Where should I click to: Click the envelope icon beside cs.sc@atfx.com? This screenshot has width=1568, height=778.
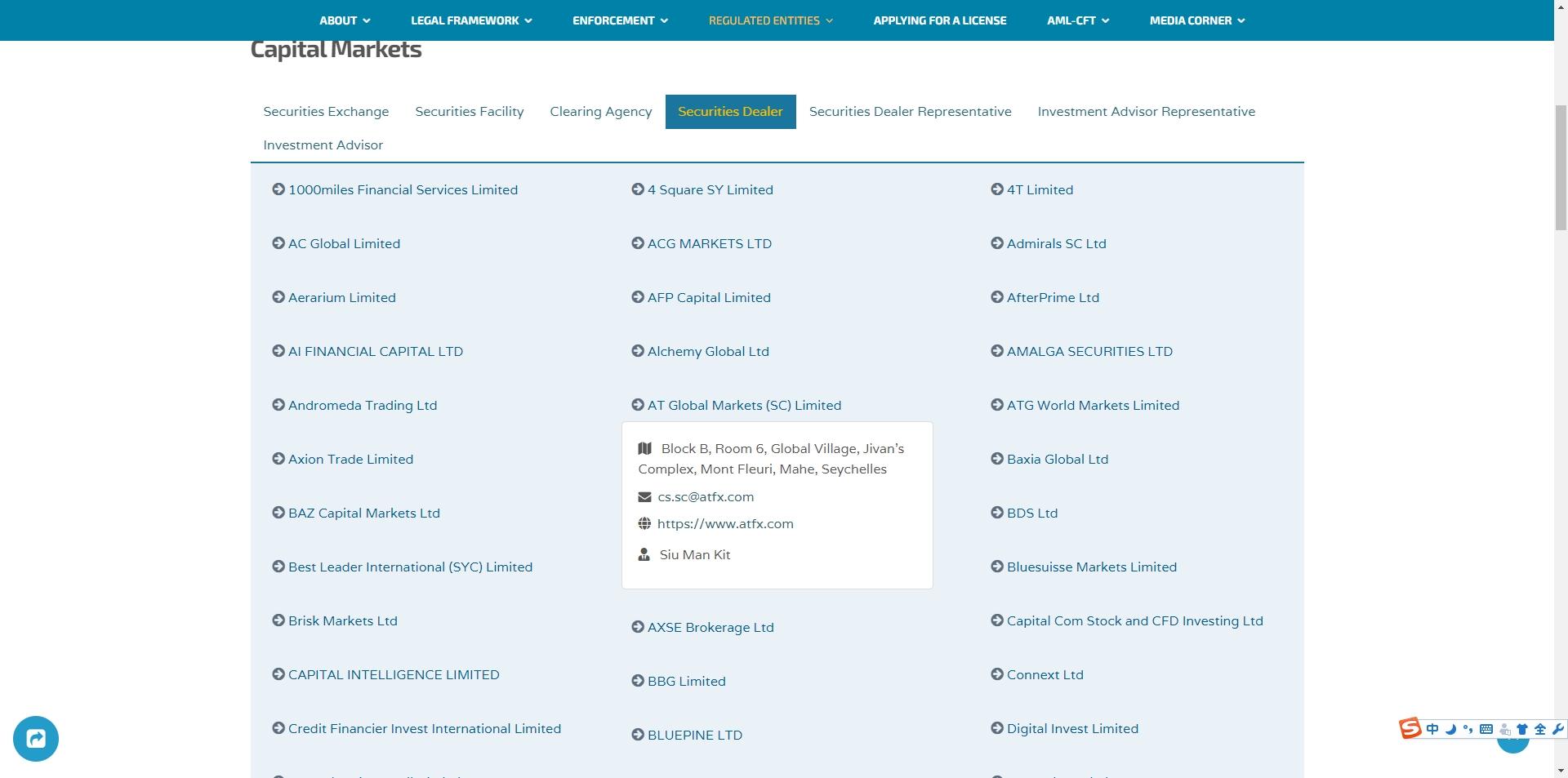point(644,496)
